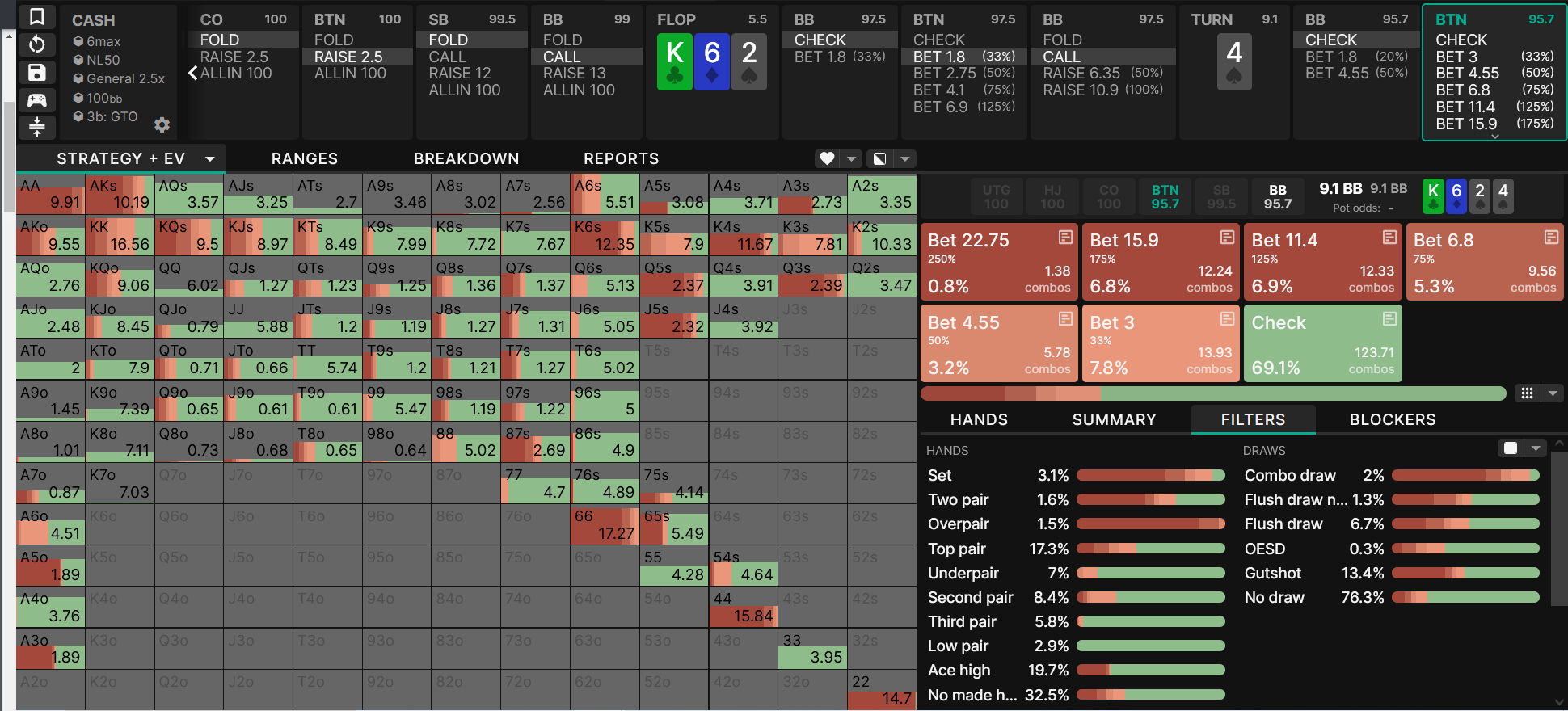The height and width of the screenshot is (711, 1568).
Task: Click the Top pair frequency bar
Action: tap(1151, 549)
